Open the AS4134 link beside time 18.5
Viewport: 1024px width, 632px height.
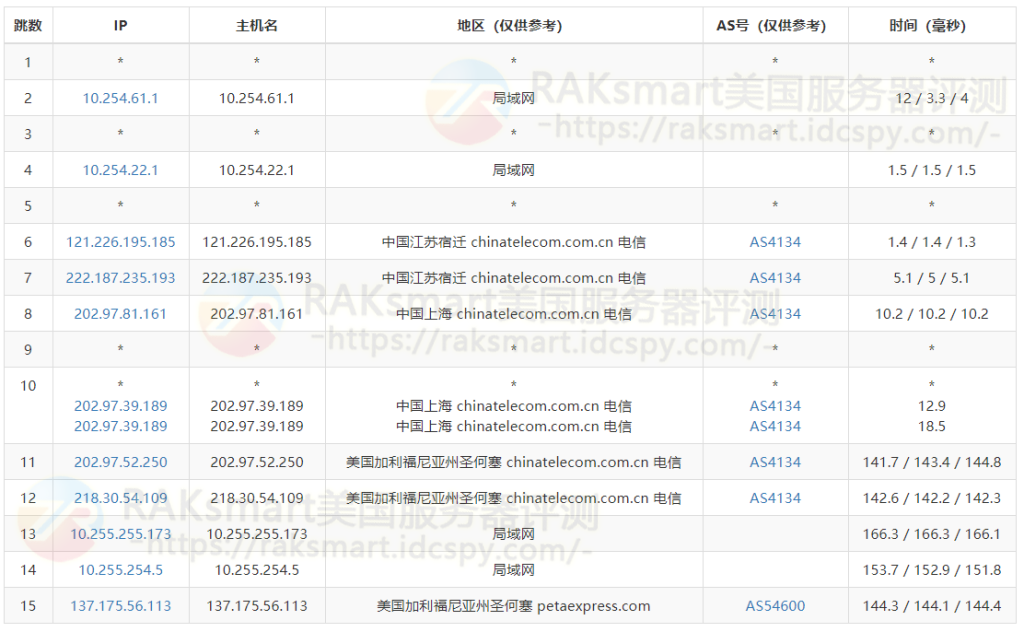point(775,426)
